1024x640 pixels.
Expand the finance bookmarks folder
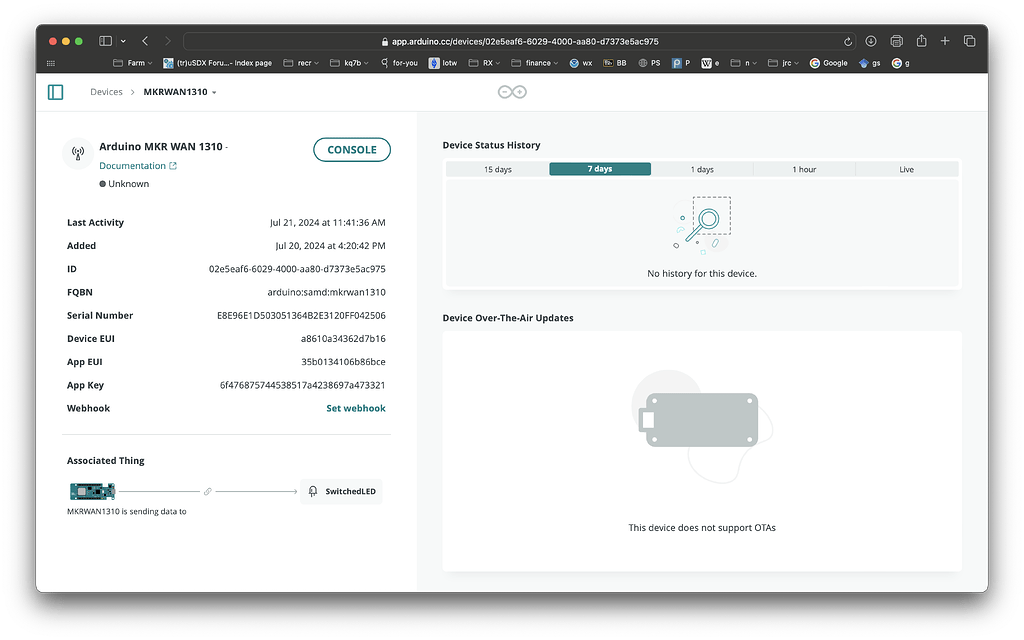tap(534, 63)
